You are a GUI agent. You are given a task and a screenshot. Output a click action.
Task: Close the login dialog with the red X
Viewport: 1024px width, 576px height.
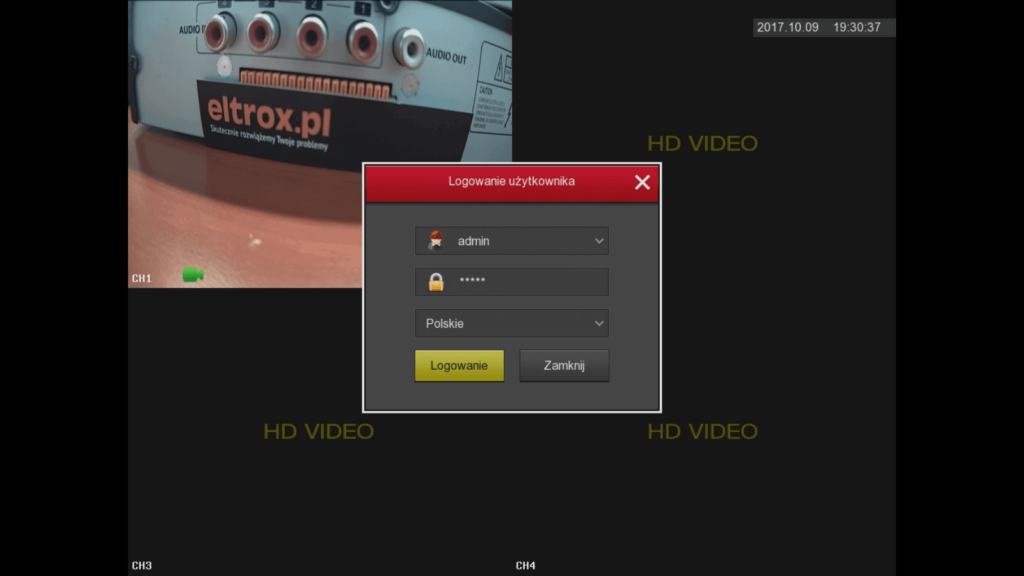click(642, 182)
